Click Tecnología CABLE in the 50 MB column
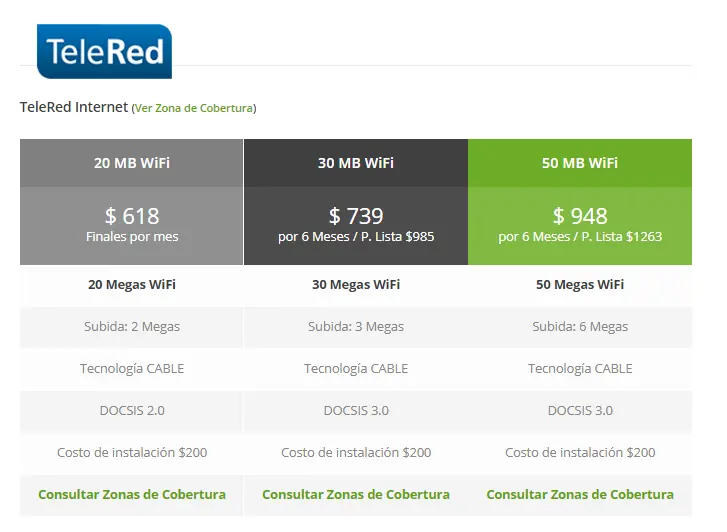 click(x=580, y=369)
